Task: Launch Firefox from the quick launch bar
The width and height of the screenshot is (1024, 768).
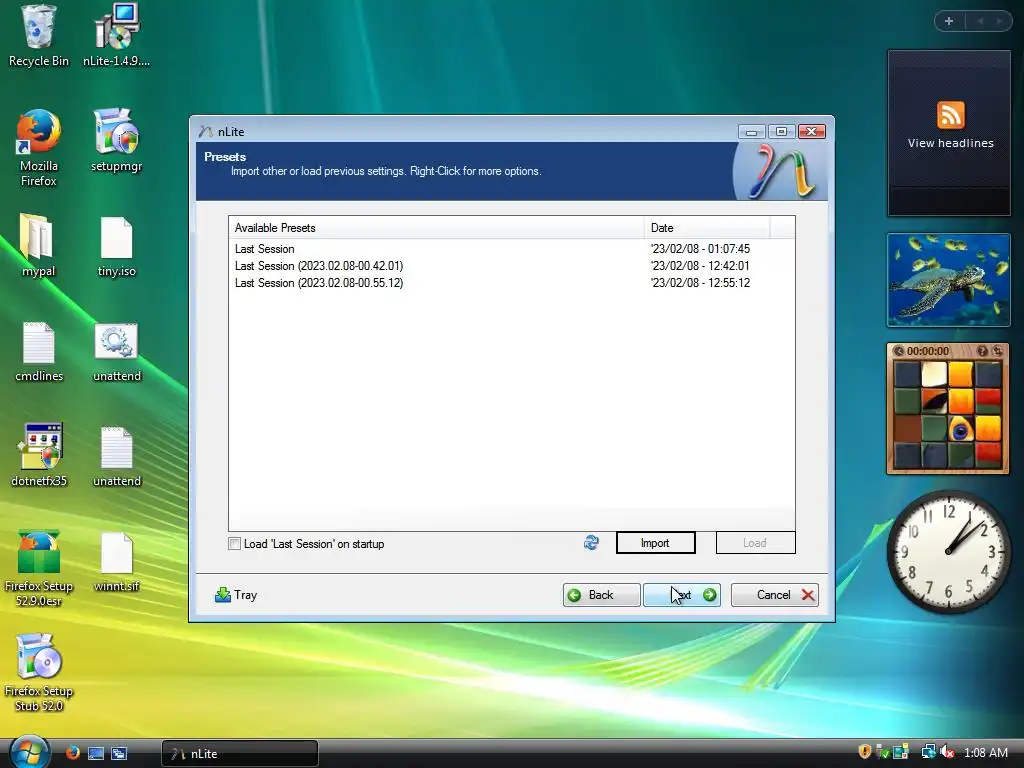Action: click(x=72, y=753)
